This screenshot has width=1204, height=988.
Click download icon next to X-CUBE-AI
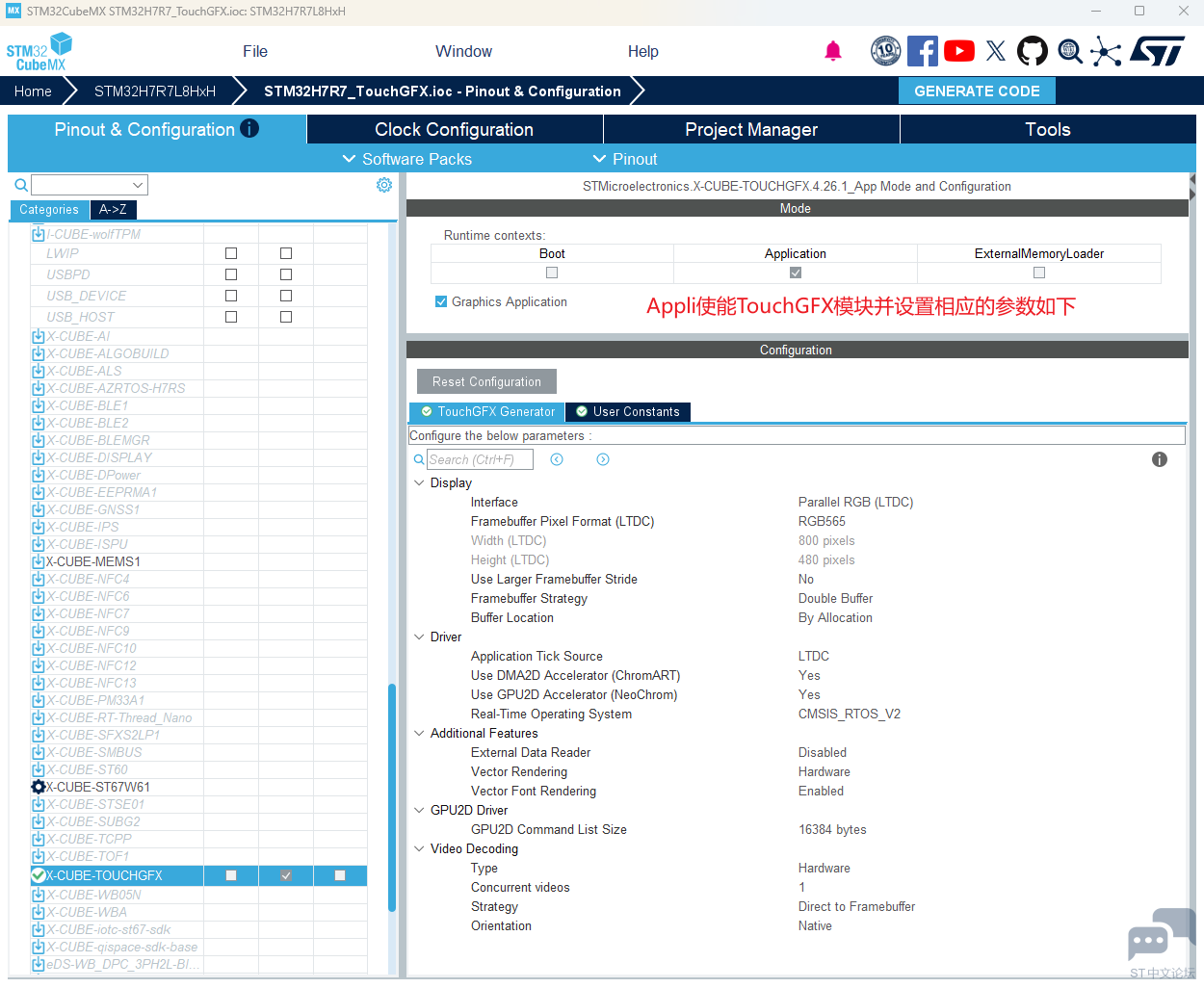(39, 336)
